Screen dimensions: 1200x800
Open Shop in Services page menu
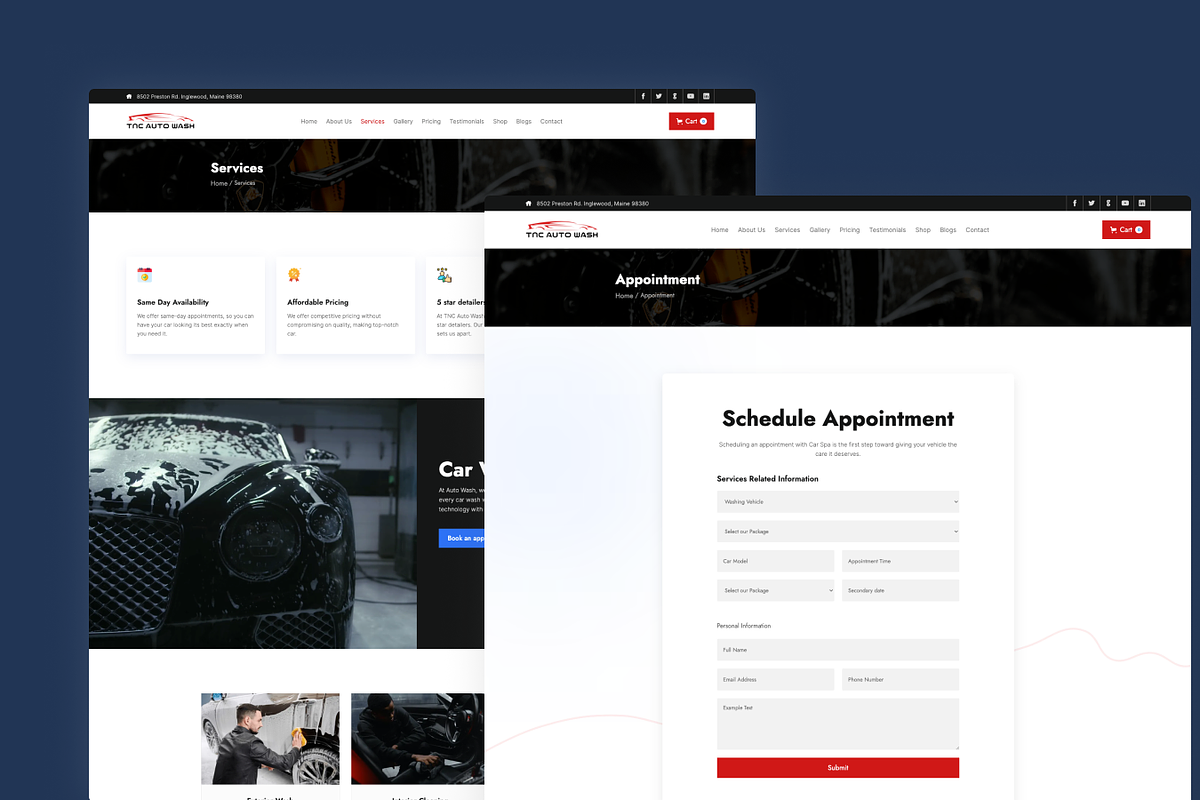coord(500,121)
